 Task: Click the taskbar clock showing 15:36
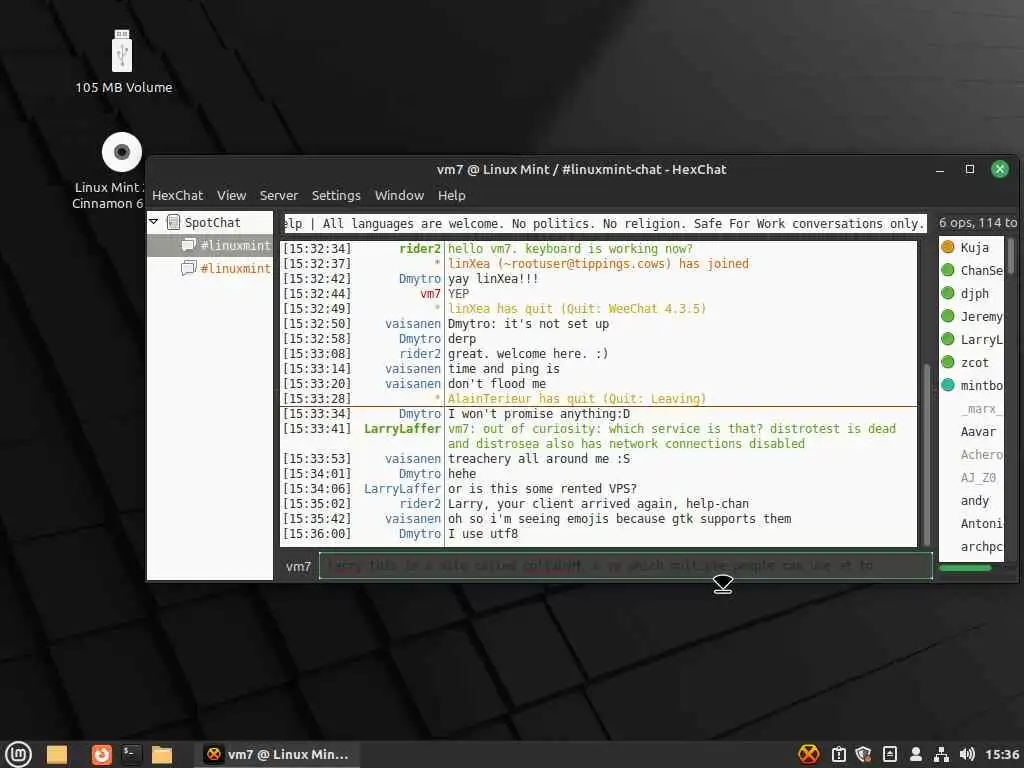(x=1002, y=754)
